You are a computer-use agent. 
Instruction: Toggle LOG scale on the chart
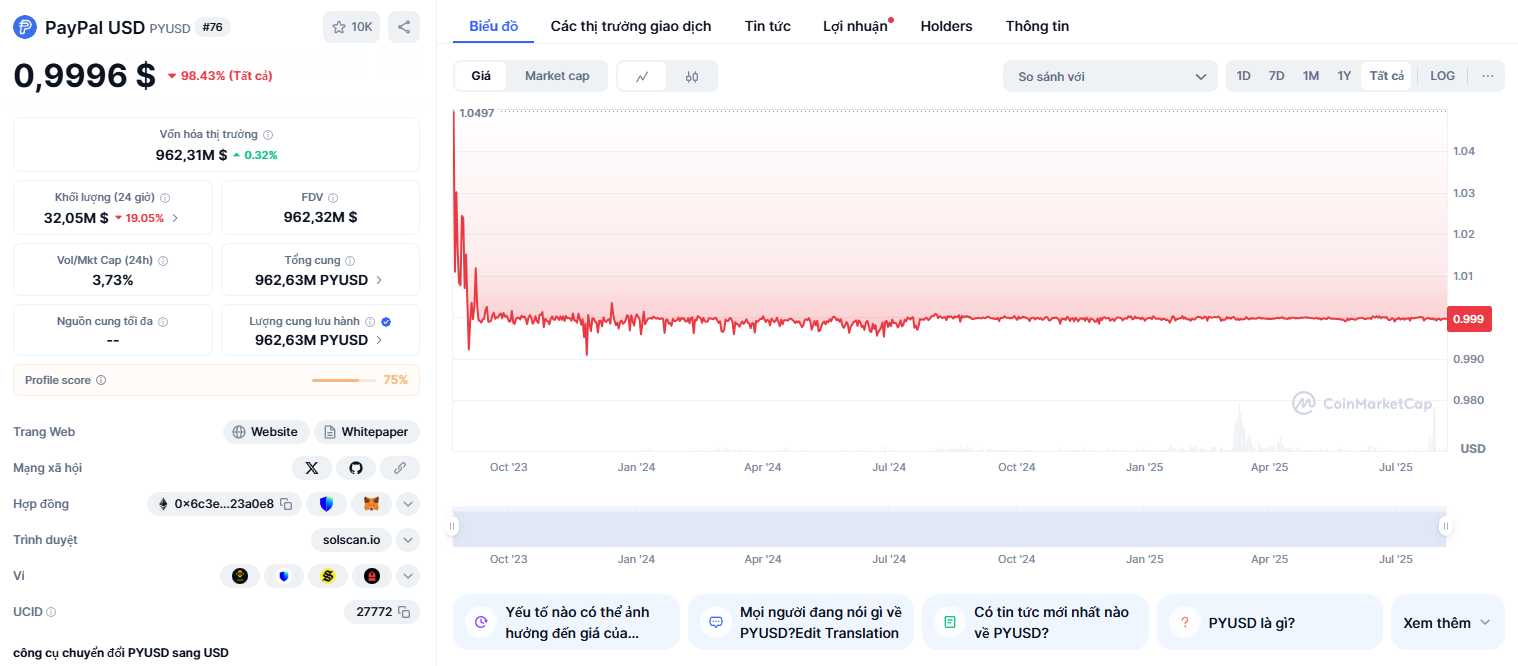coord(1442,76)
